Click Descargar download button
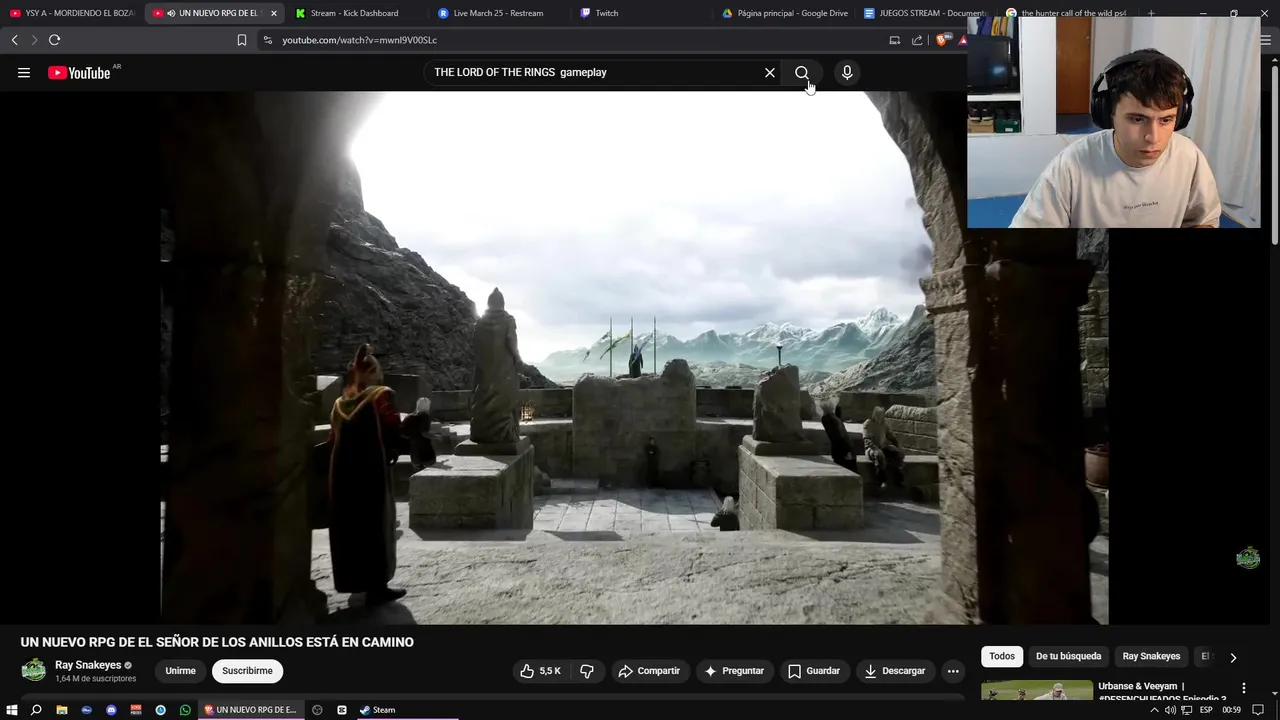This screenshot has width=1280, height=720. pos(895,671)
